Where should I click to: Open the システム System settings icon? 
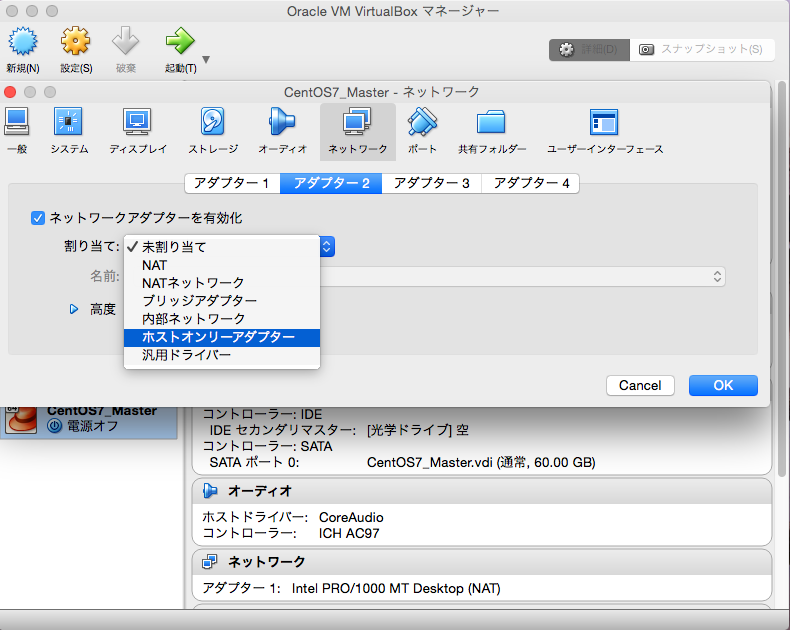pyautogui.click(x=68, y=121)
